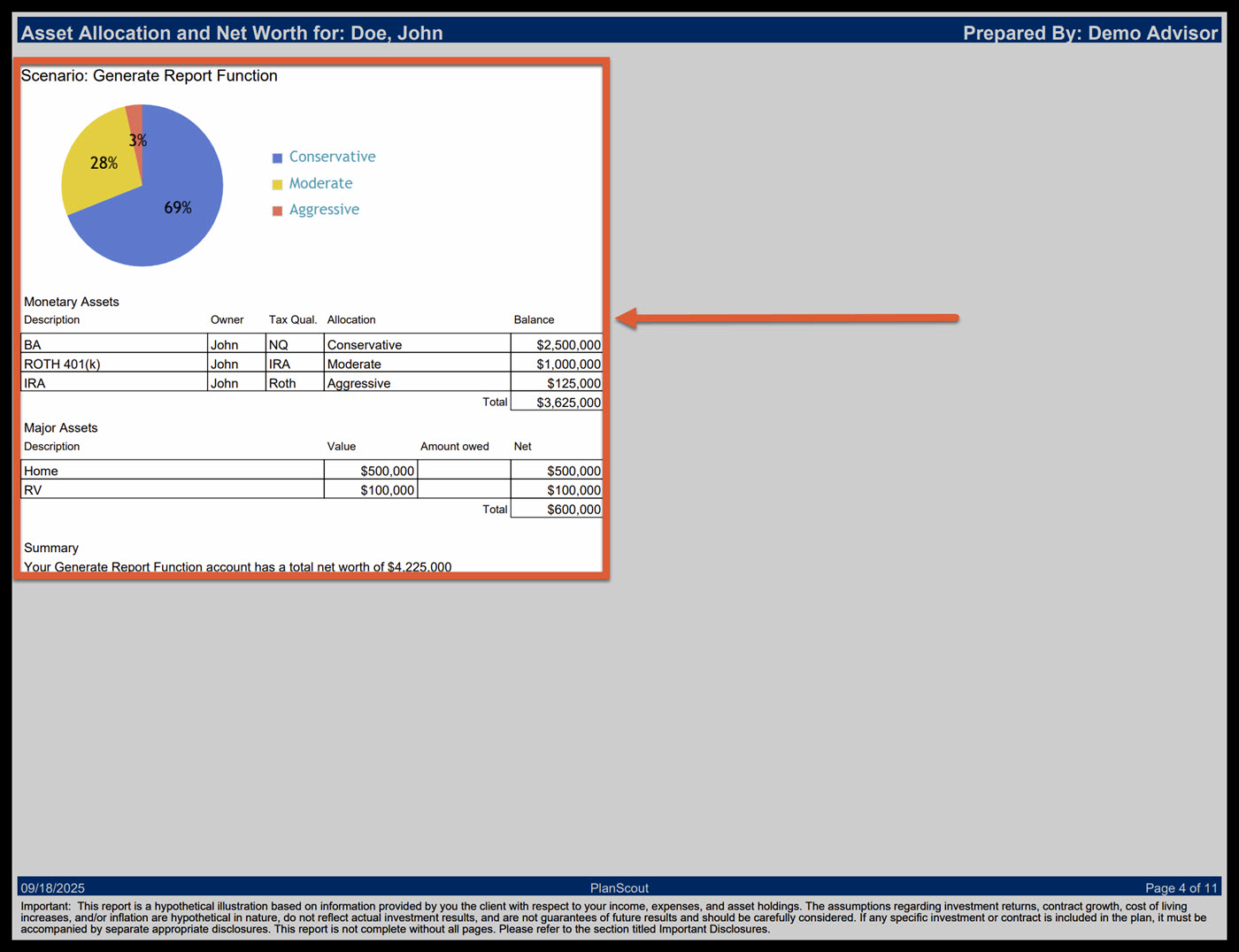
Task: Click the Moderate legend label
Action: (x=320, y=183)
